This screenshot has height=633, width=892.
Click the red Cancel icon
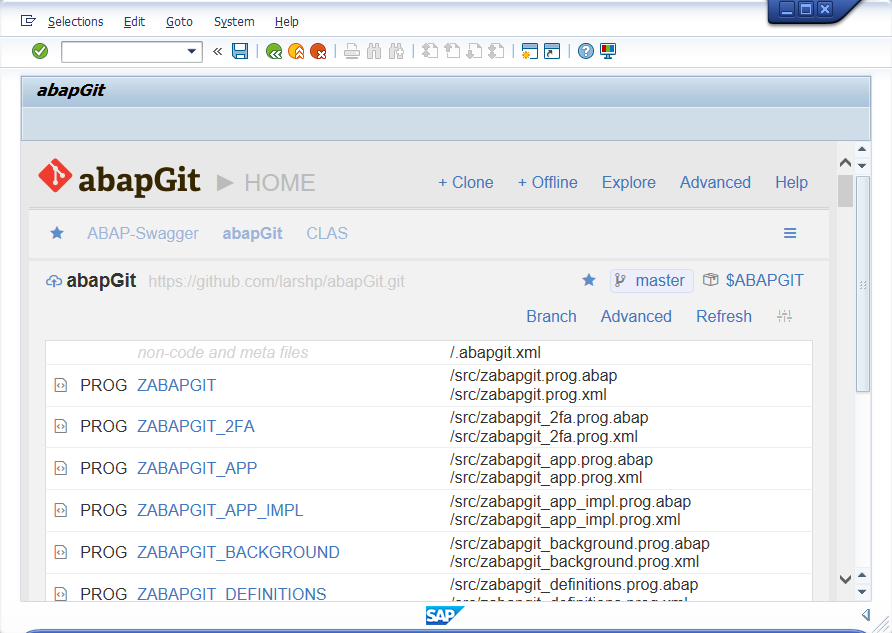click(319, 52)
